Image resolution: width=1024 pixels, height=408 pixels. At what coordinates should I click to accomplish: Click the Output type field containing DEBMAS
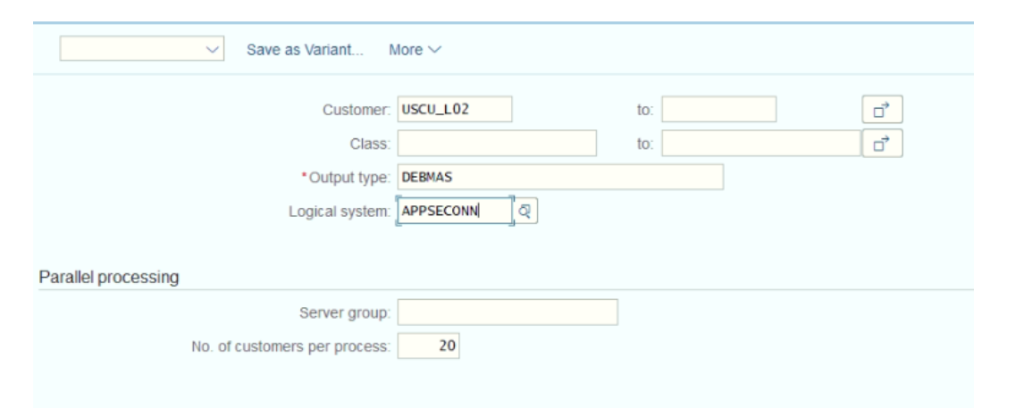(x=560, y=177)
